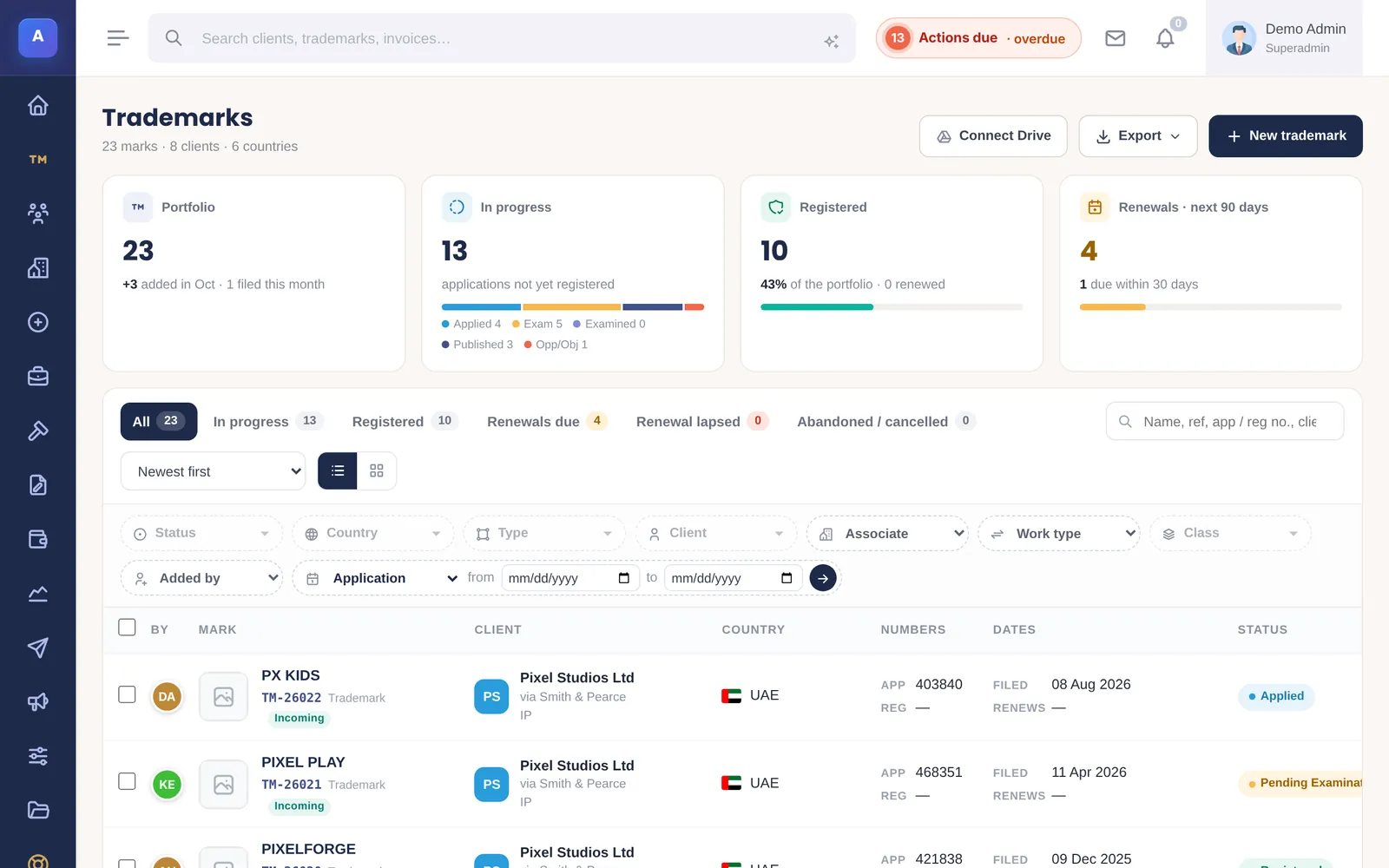1389x868 pixels.
Task: Check the PX KIDS row checkbox
Action: click(x=127, y=694)
